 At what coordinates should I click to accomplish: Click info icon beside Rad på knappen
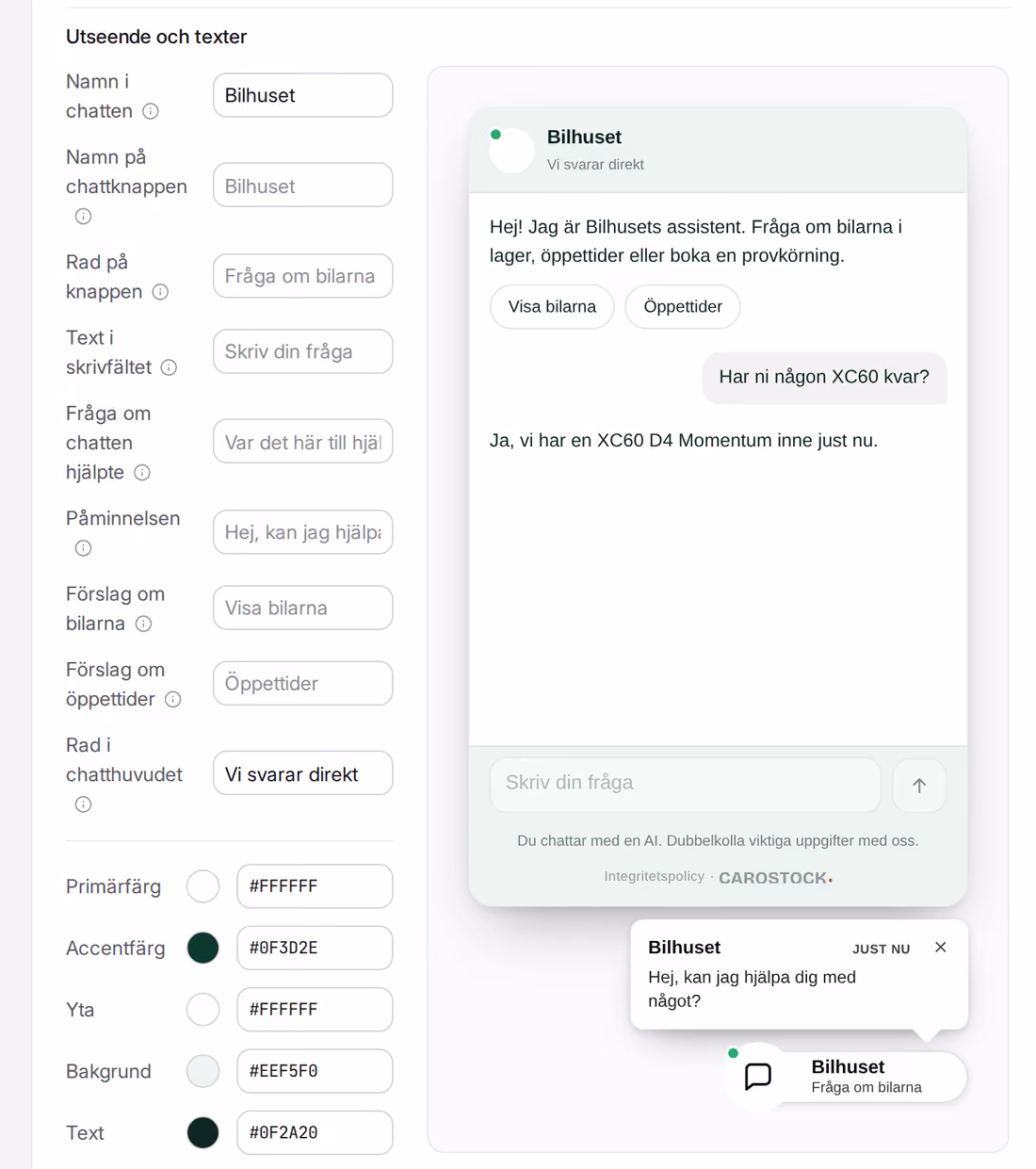coord(160,292)
